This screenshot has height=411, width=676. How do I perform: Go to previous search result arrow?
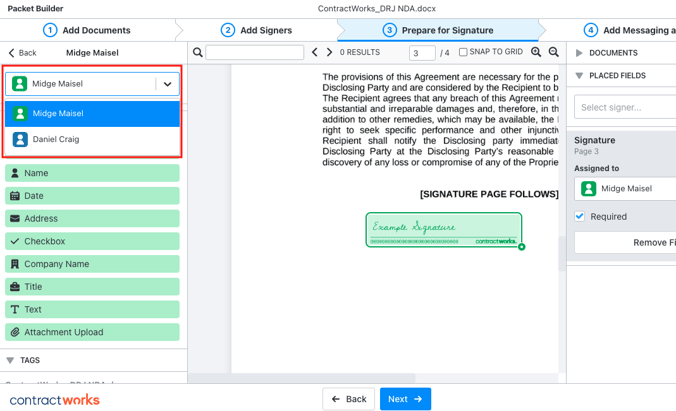[315, 53]
